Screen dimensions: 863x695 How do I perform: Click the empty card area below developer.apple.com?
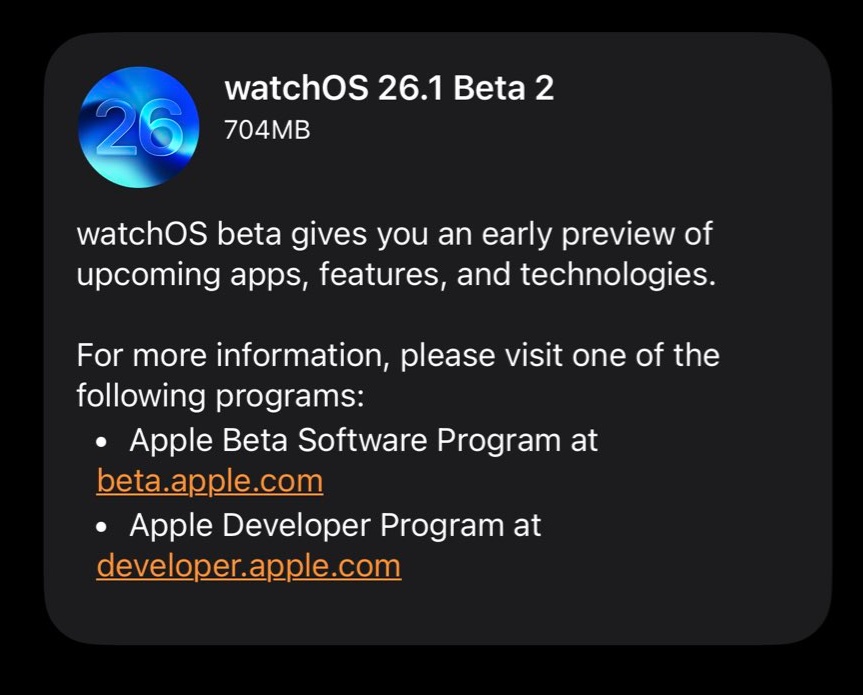tap(438, 614)
